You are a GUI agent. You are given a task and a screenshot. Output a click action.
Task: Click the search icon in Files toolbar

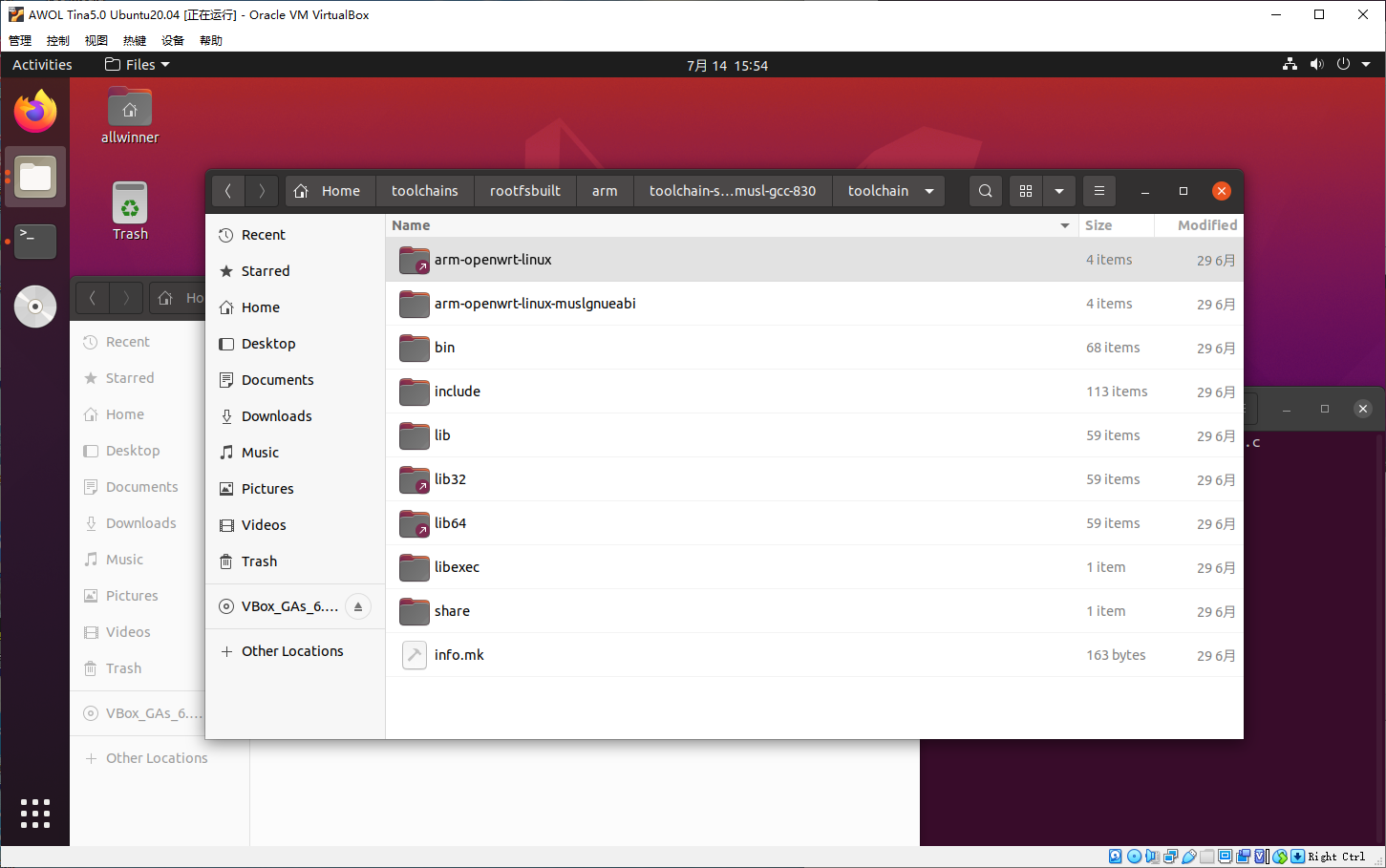pos(985,191)
